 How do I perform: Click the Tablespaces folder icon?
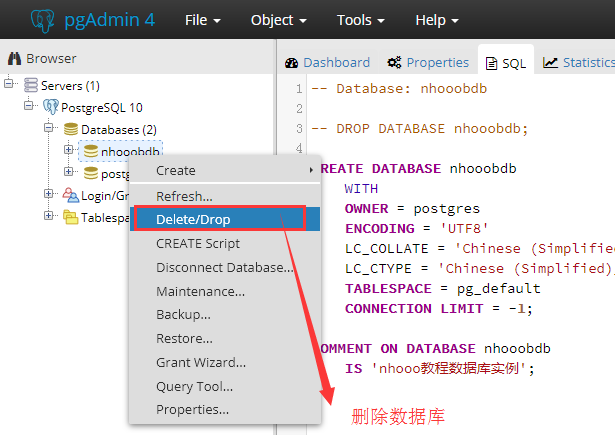pos(70,217)
